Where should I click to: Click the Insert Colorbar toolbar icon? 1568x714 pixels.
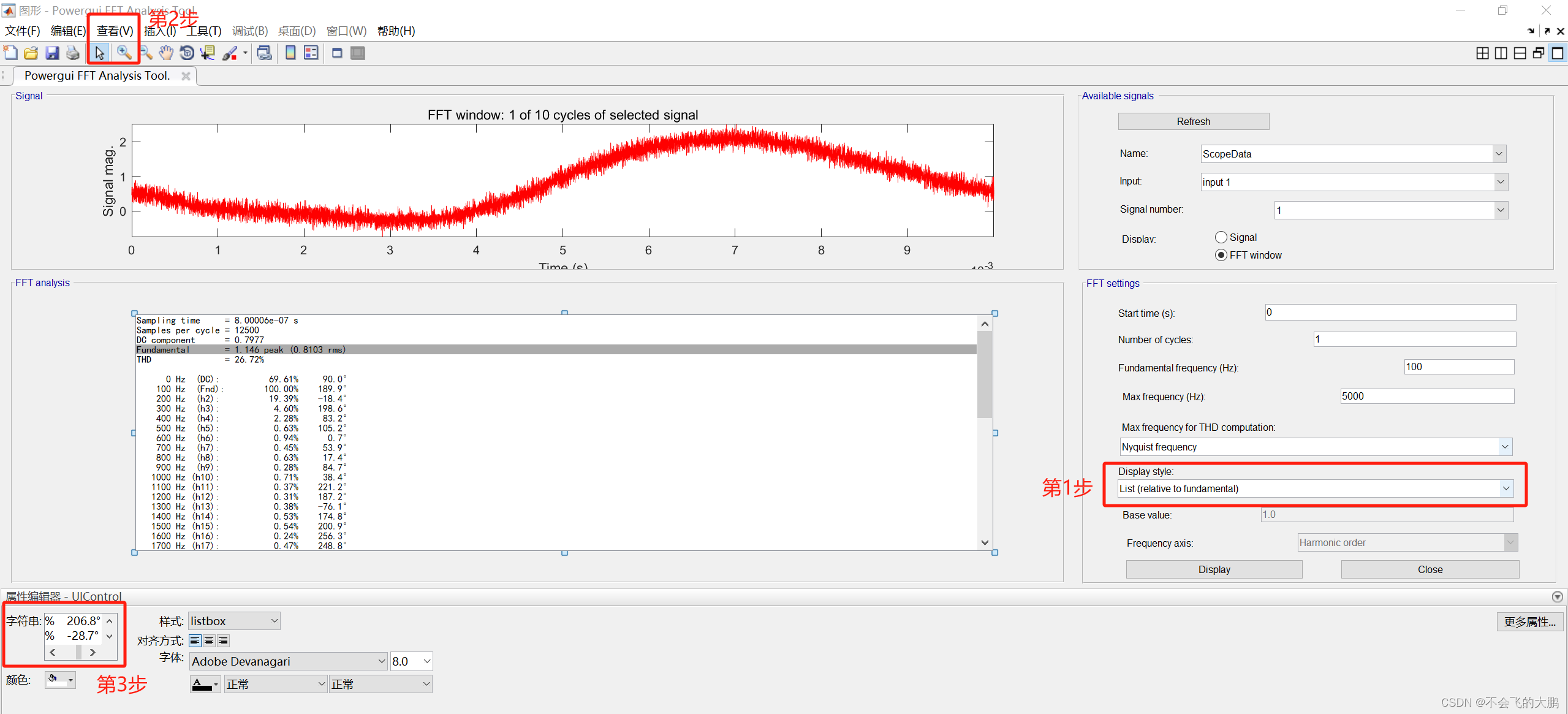pos(290,53)
